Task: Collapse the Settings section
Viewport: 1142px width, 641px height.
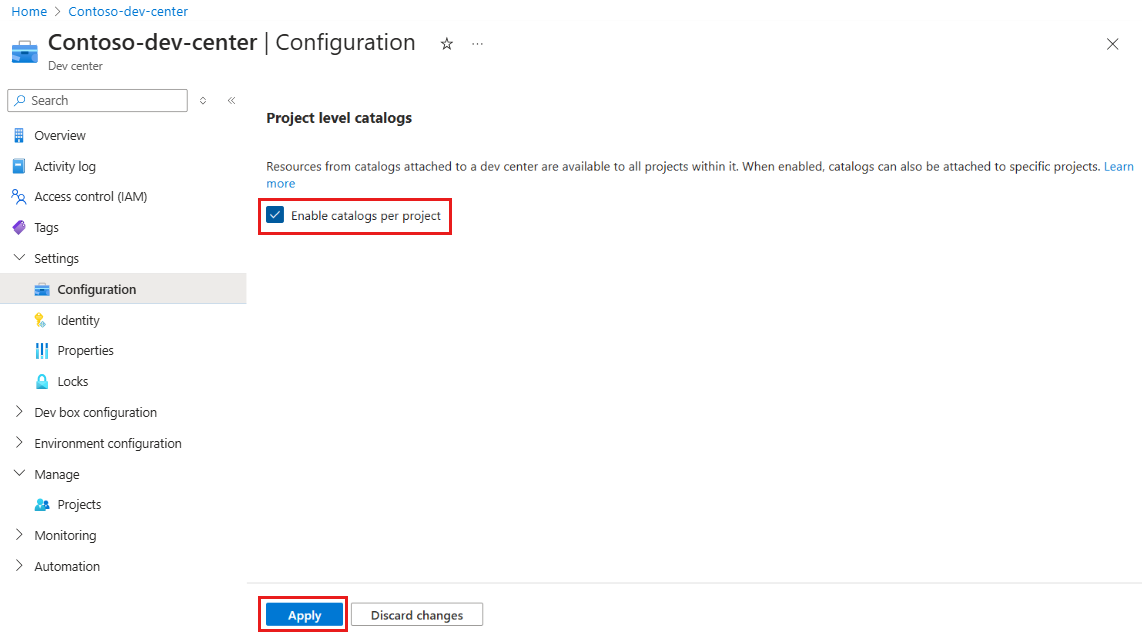Action: (x=20, y=258)
